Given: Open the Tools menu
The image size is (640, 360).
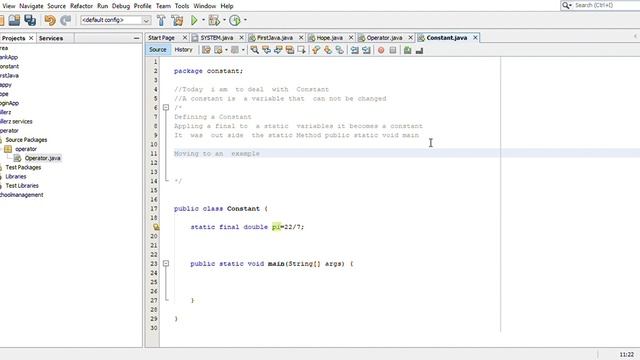Looking at the screenshot, I should [182, 6].
